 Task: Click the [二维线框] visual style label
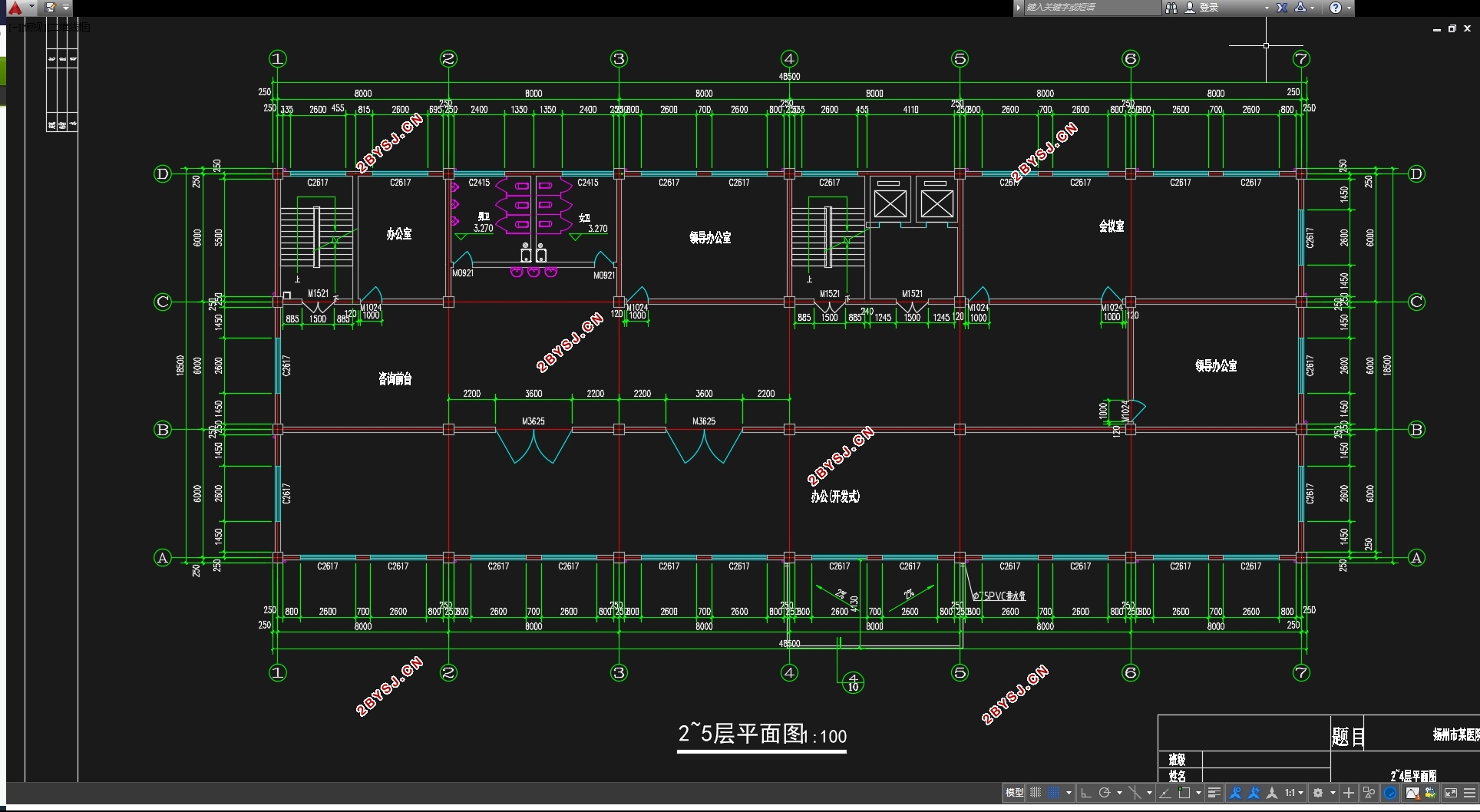pyautogui.click(x=70, y=28)
